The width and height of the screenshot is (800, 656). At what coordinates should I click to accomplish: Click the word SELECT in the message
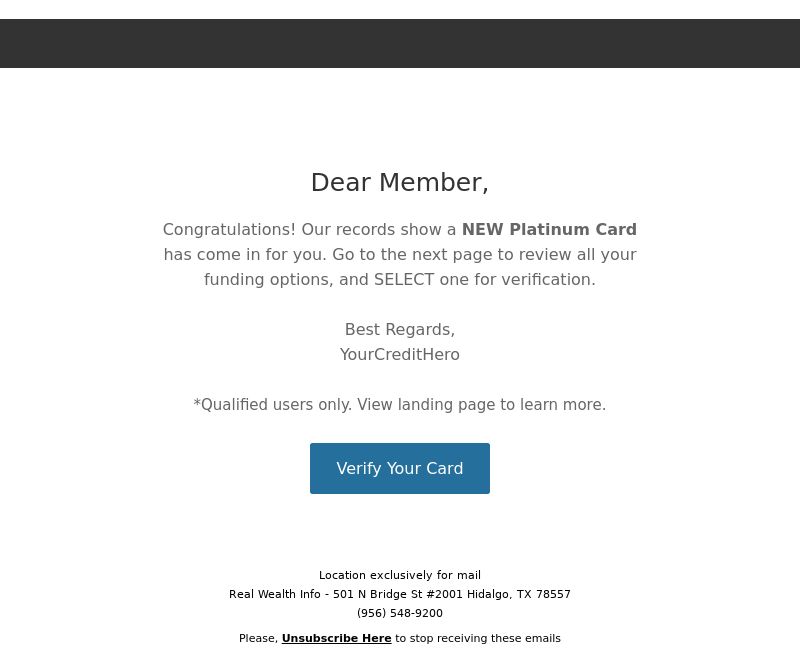(404, 279)
